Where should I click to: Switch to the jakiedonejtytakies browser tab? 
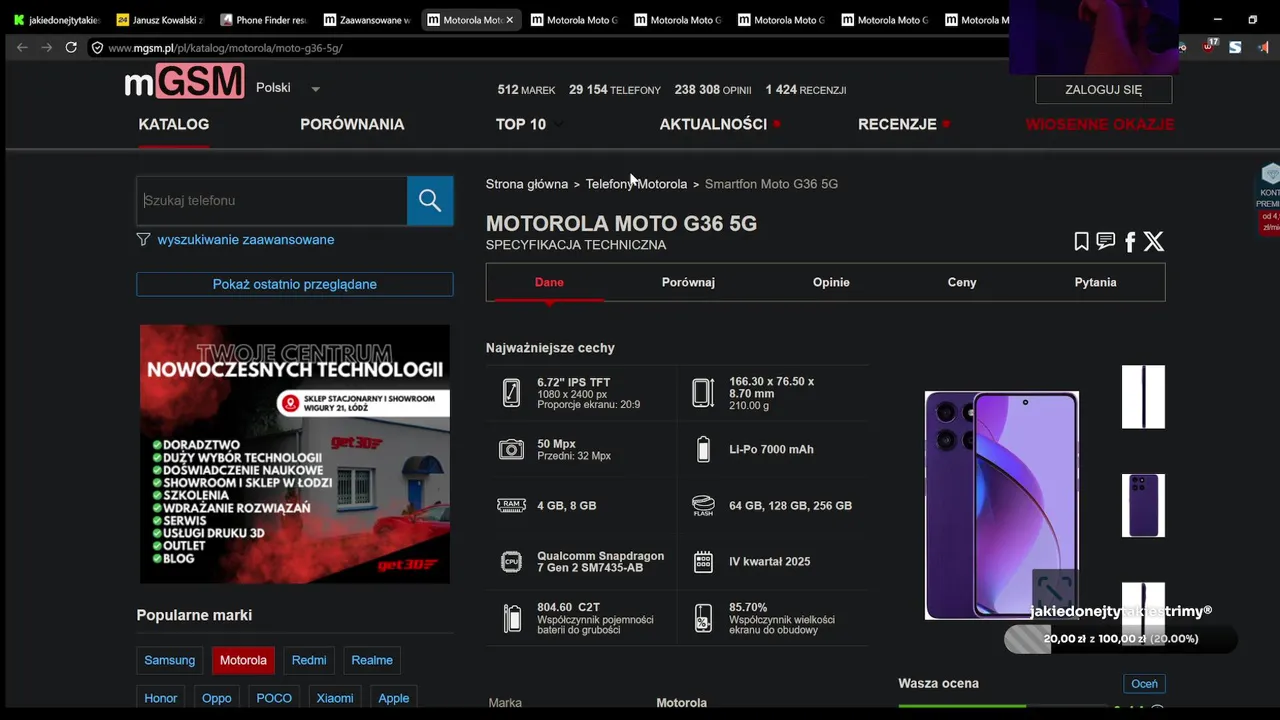57,20
